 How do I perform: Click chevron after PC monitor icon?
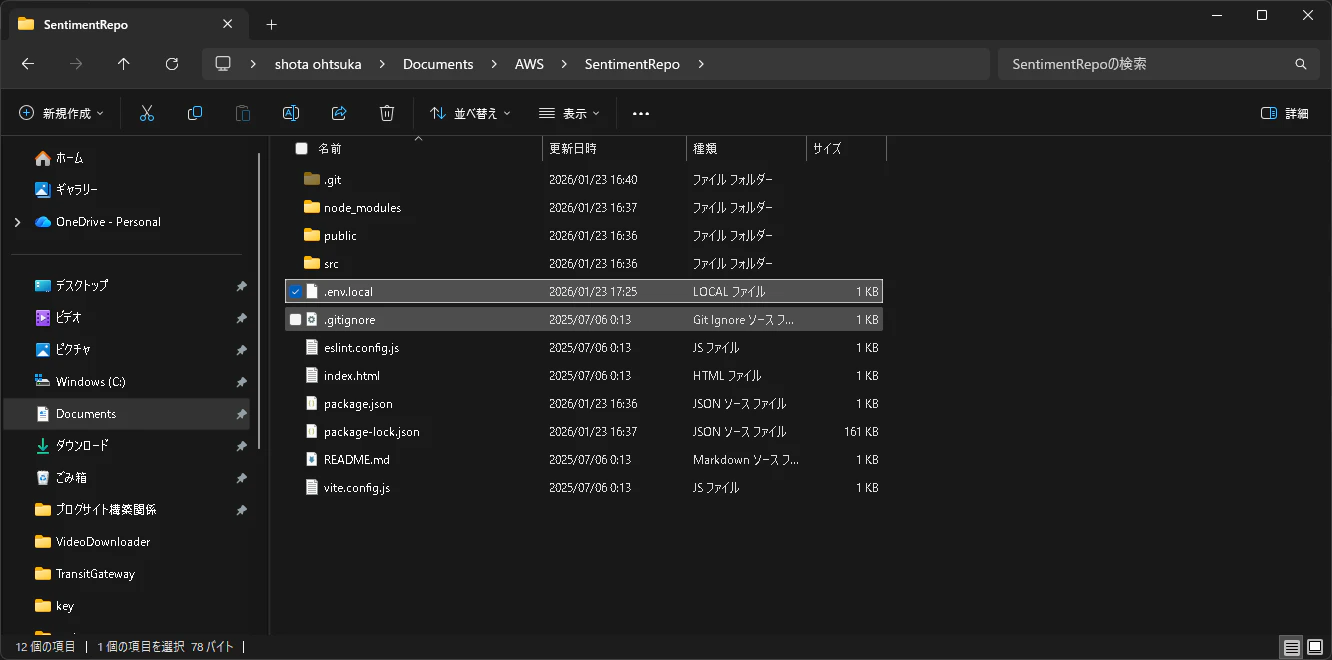(254, 64)
